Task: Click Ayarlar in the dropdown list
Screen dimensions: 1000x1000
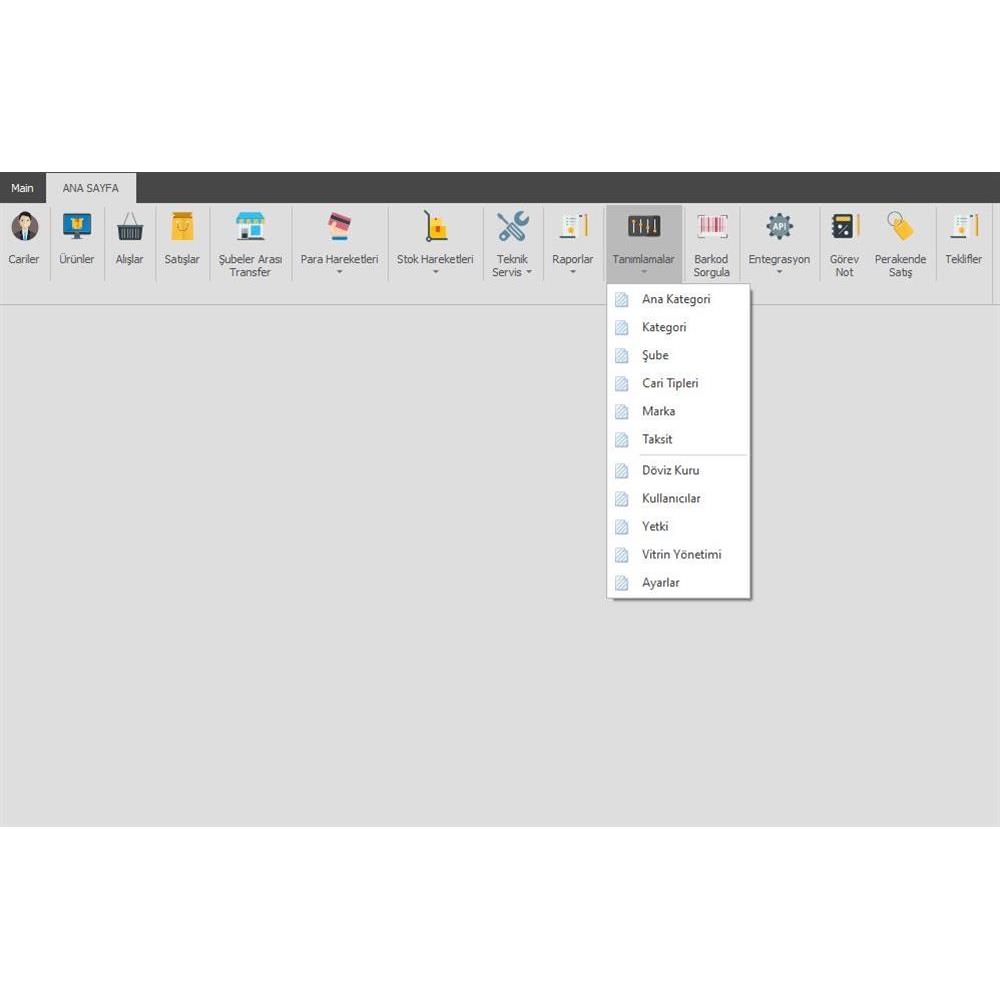Action: [x=660, y=582]
